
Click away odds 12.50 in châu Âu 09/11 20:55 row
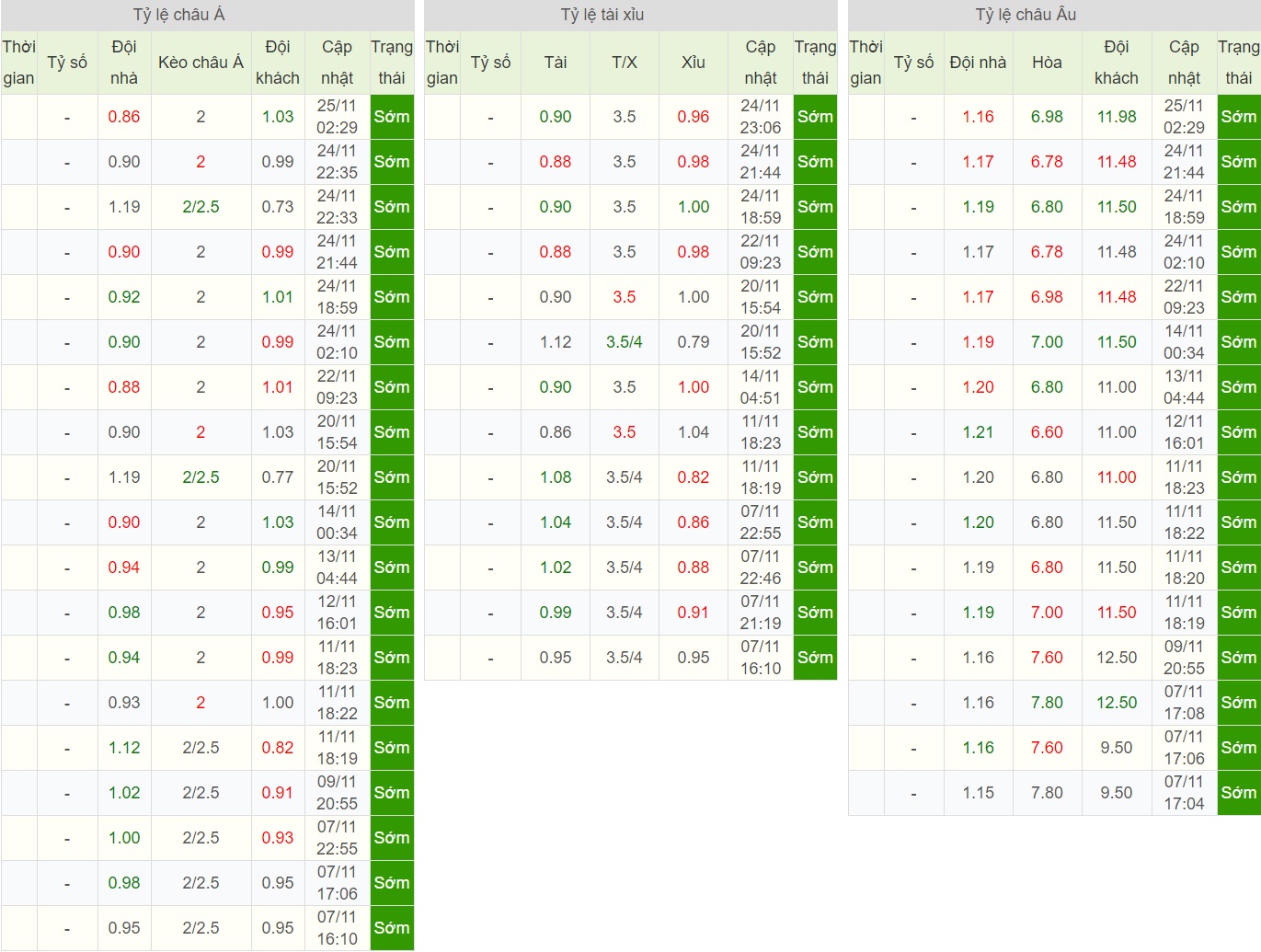(x=1117, y=658)
